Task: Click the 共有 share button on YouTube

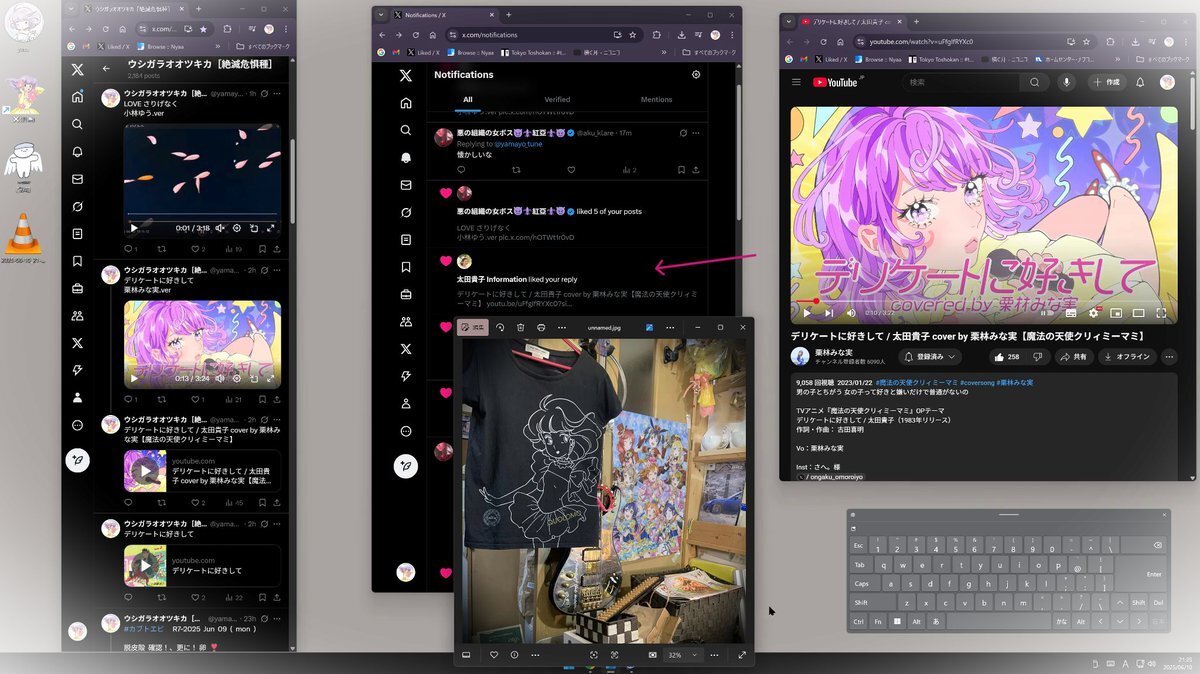Action: point(1076,357)
